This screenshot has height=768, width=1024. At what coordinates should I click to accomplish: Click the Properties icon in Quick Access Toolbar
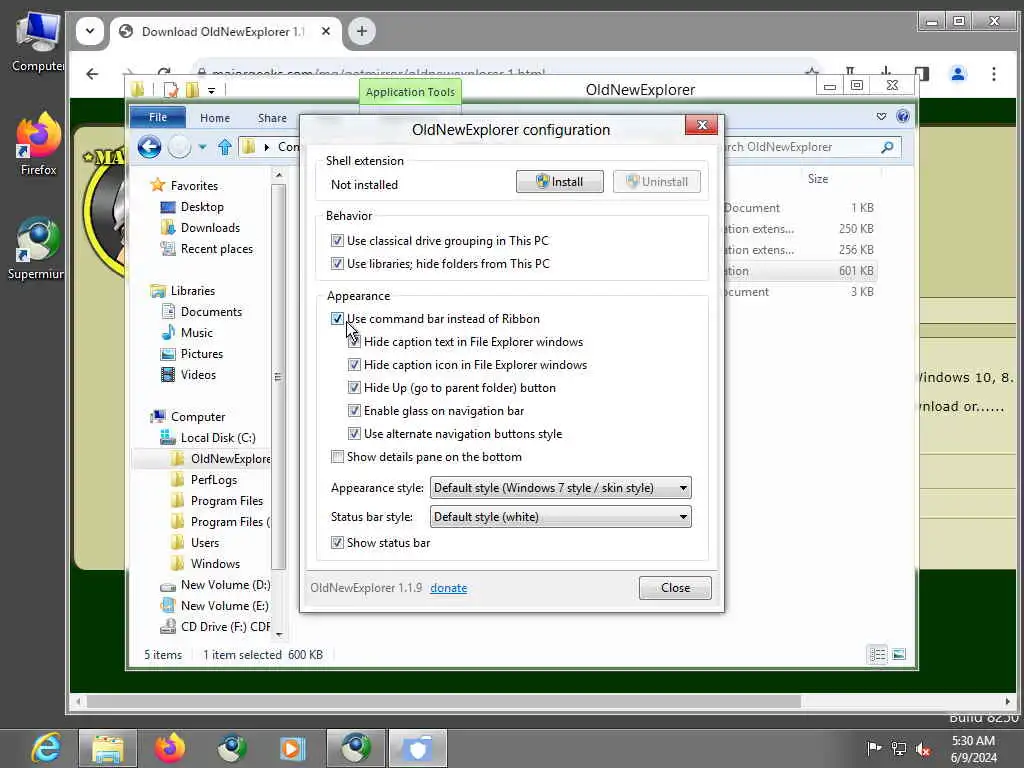170,89
